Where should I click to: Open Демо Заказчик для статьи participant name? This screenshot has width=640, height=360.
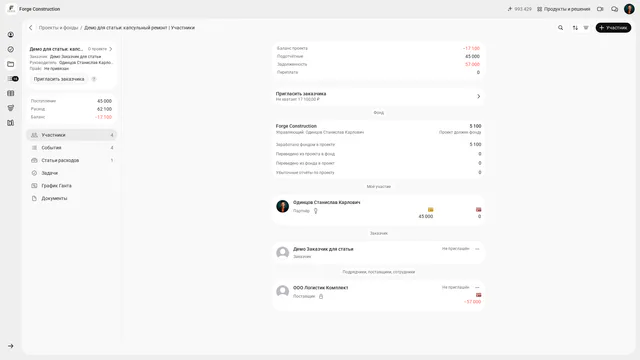coord(323,249)
